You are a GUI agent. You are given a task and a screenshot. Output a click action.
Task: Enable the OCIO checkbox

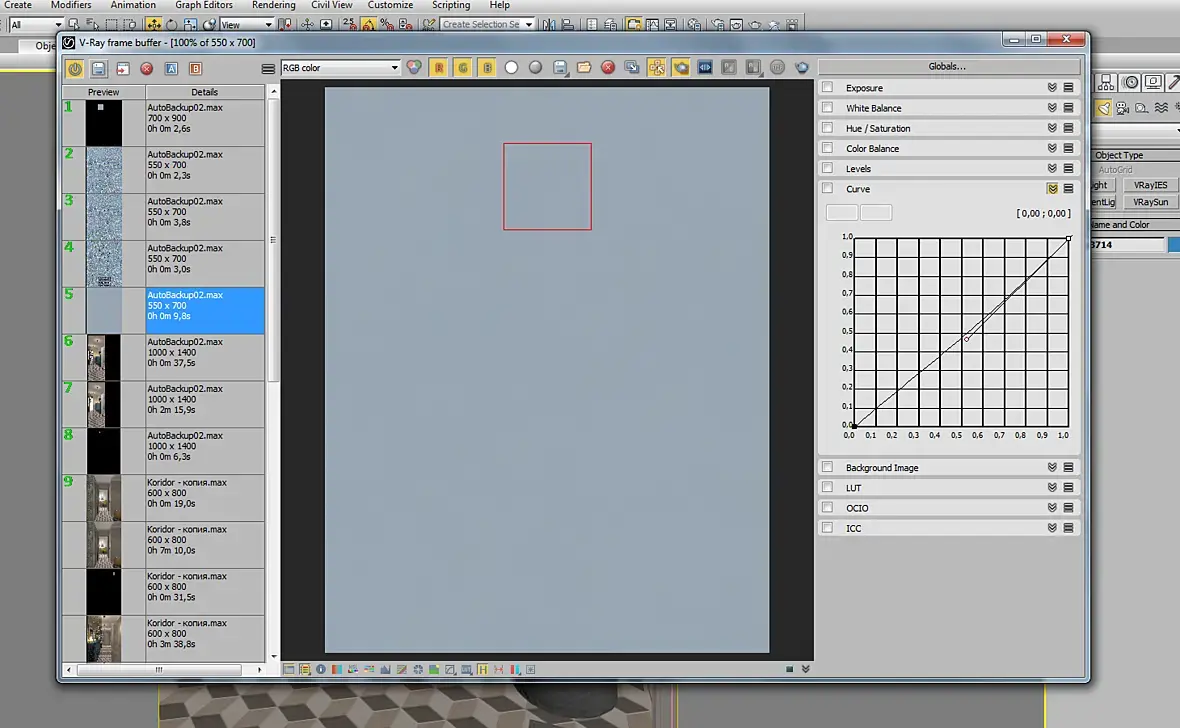coord(828,507)
